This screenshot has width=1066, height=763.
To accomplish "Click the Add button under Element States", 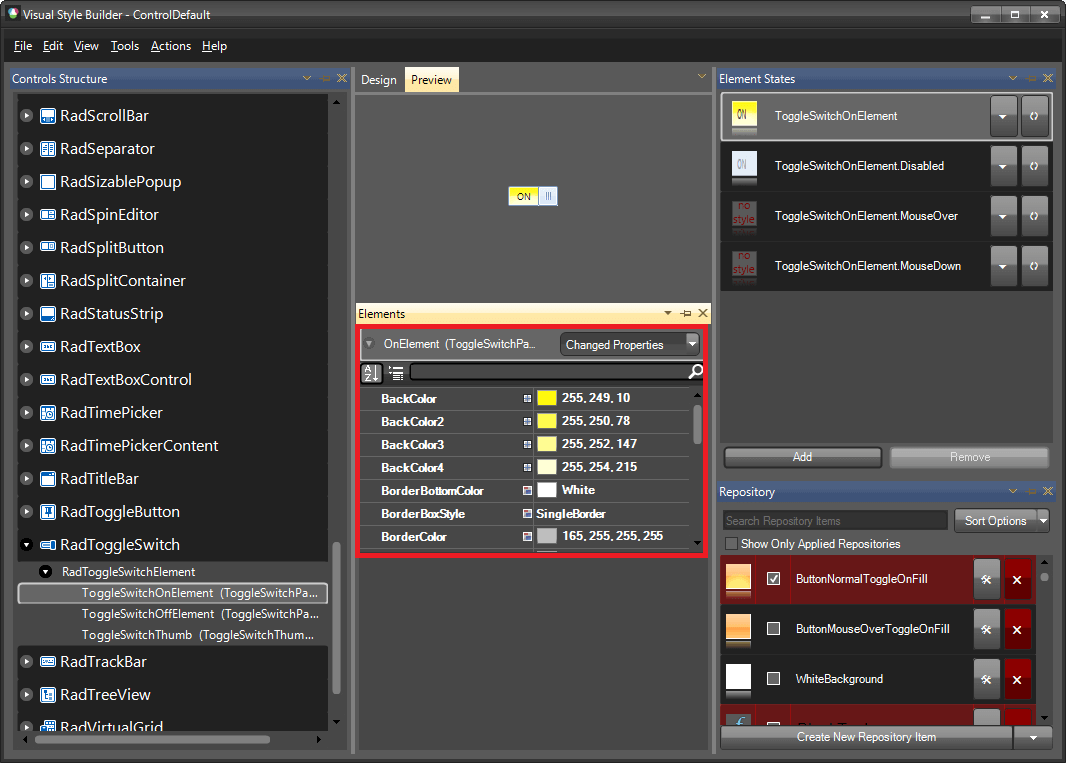I will point(801,456).
